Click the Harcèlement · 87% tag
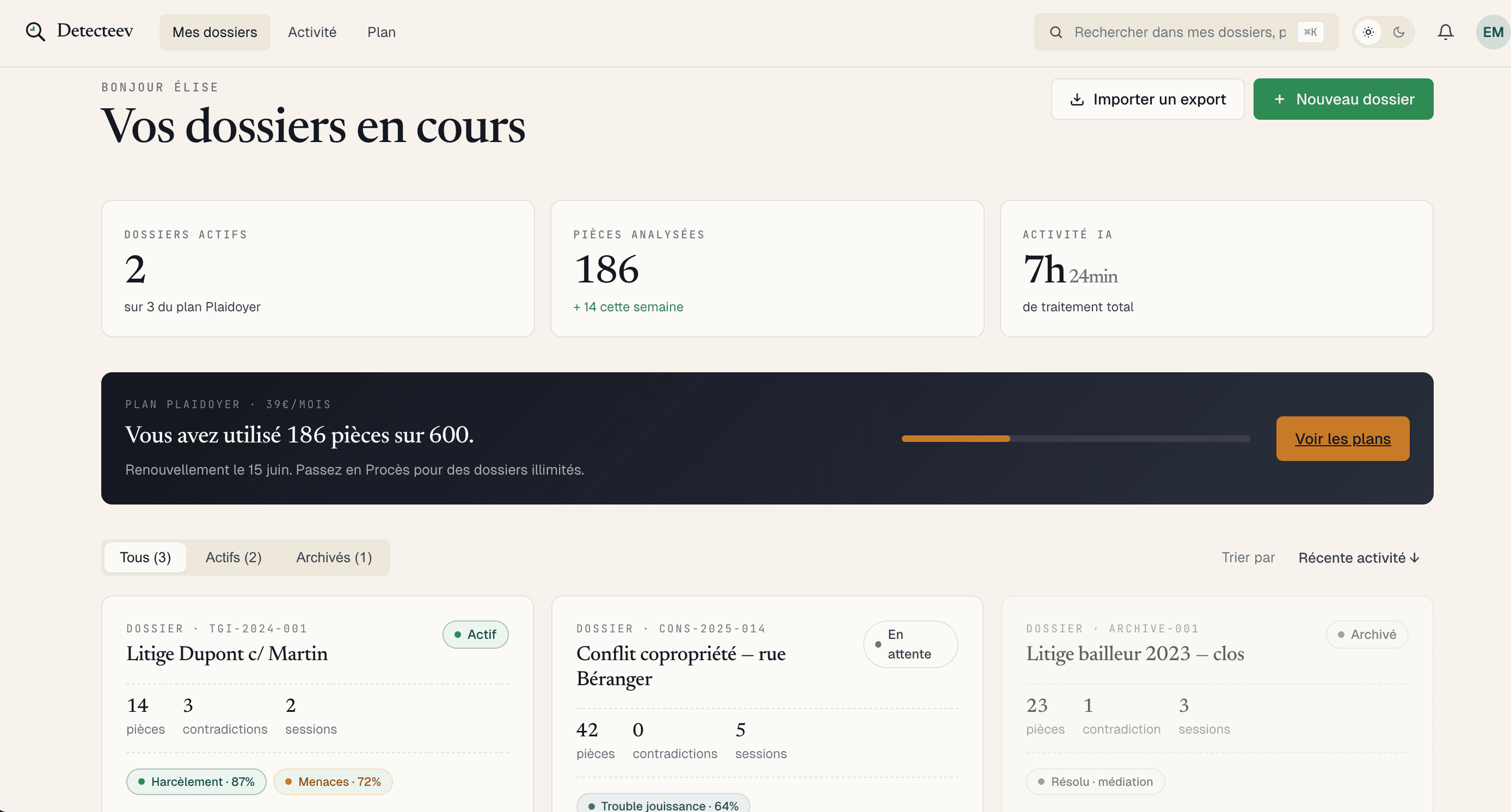1511x812 pixels. [196, 782]
